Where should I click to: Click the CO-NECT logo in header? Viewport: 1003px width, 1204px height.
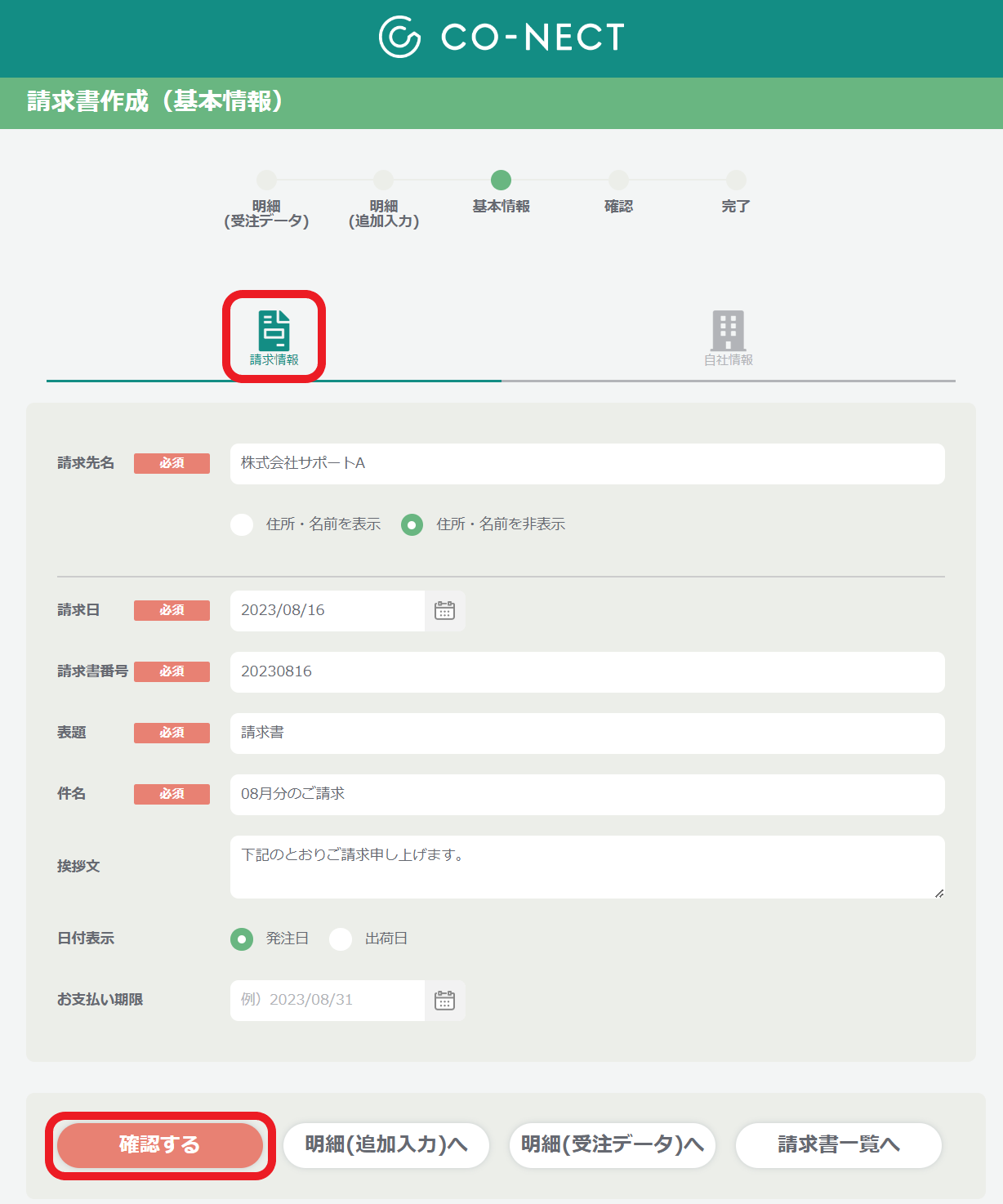501,37
